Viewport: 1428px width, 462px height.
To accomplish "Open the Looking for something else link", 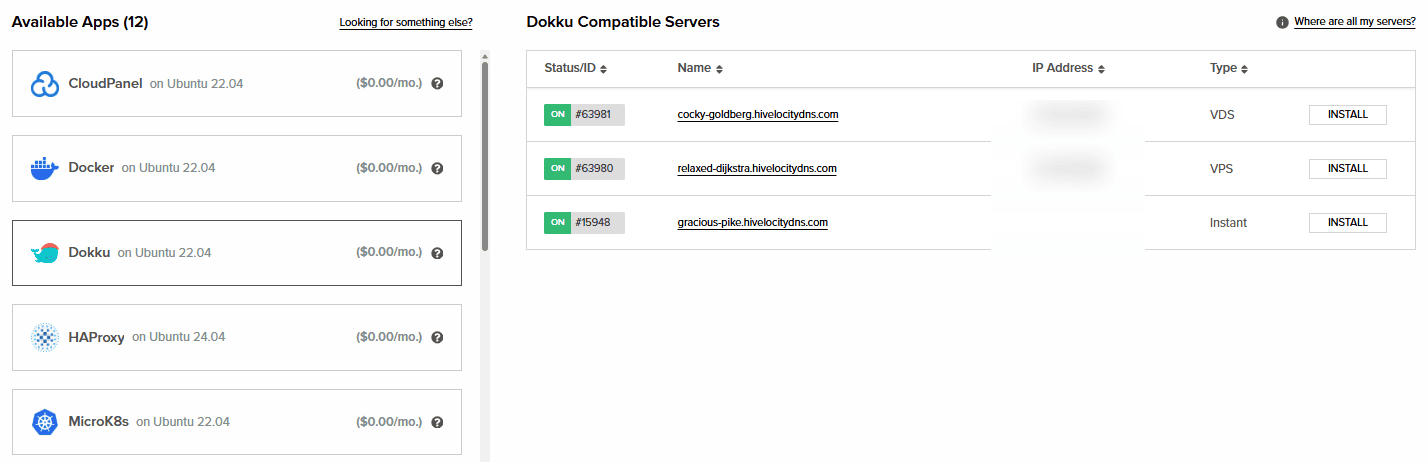I will (405, 22).
